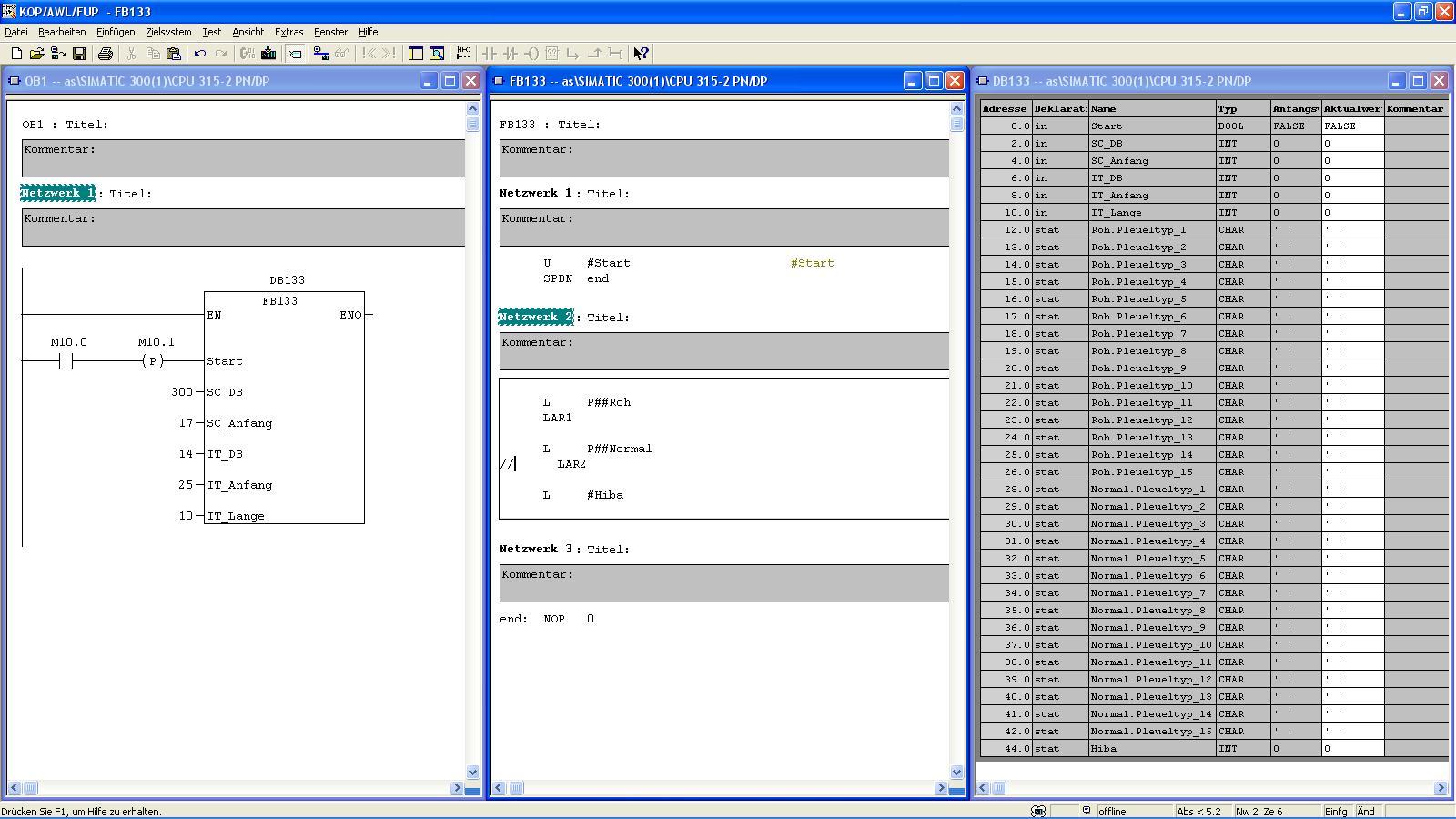Viewport: 1456px width, 819px height.
Task: Click the close branch icon
Action: click(594, 54)
